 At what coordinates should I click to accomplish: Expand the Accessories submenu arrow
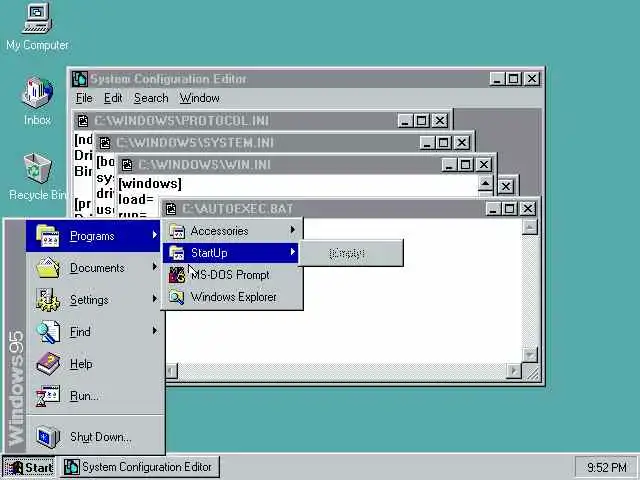pyautogui.click(x=293, y=230)
